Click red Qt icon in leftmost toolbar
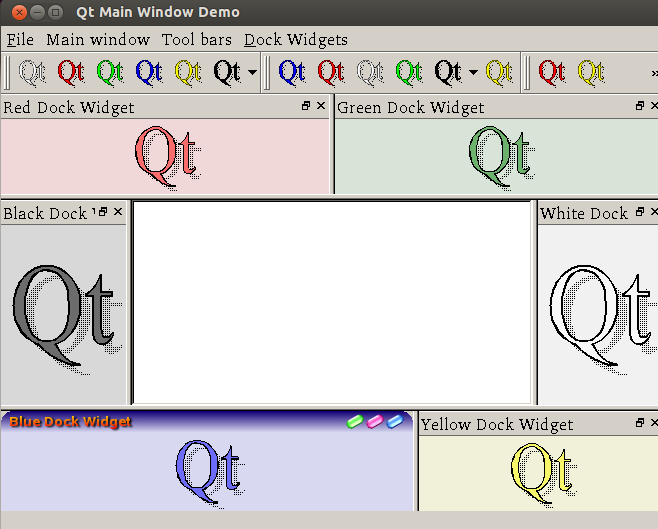Image resolution: width=658 pixels, height=529 pixels. point(71,73)
